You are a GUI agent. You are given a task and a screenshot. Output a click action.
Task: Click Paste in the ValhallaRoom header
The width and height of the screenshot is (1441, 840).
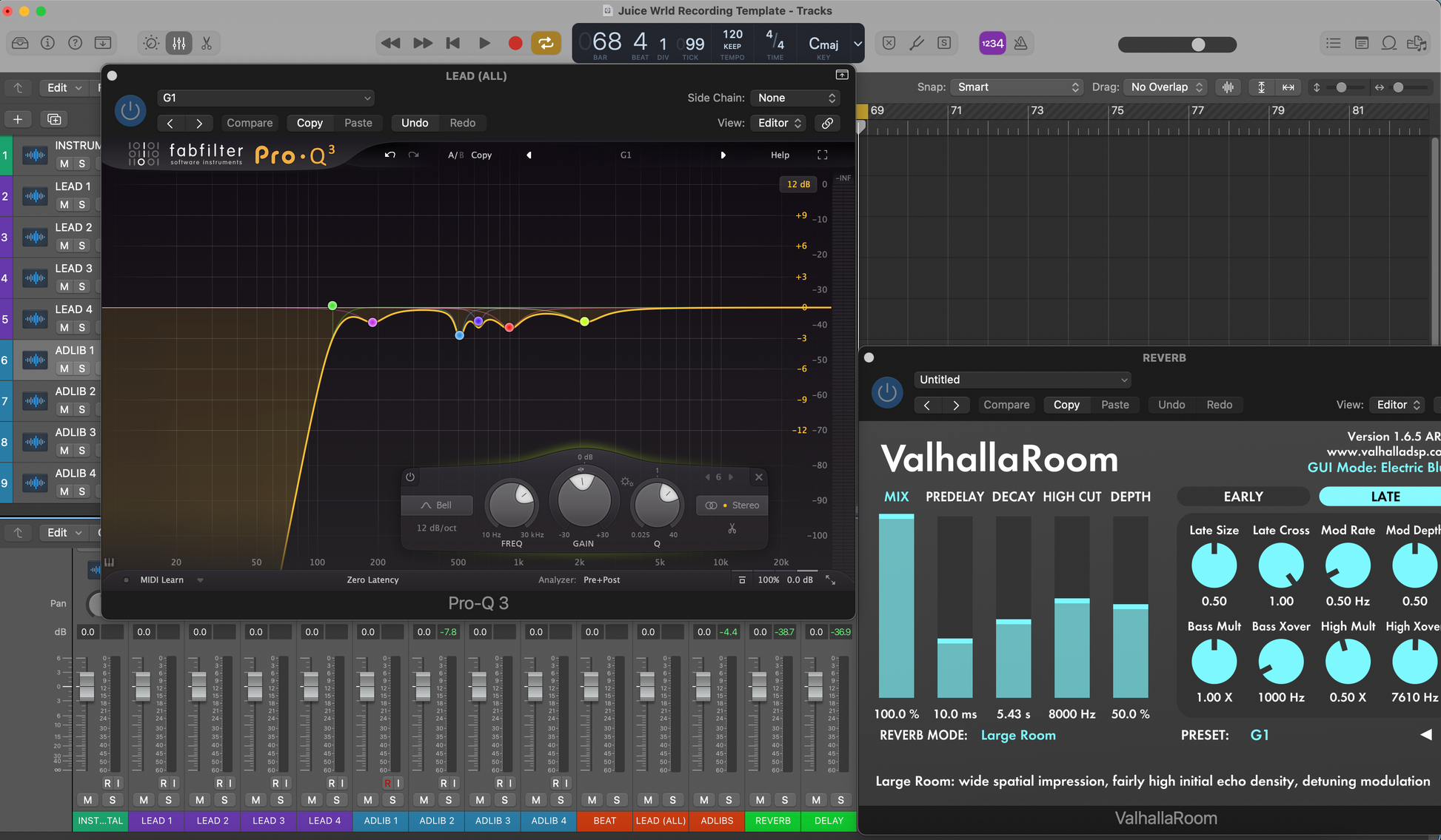click(x=1114, y=405)
